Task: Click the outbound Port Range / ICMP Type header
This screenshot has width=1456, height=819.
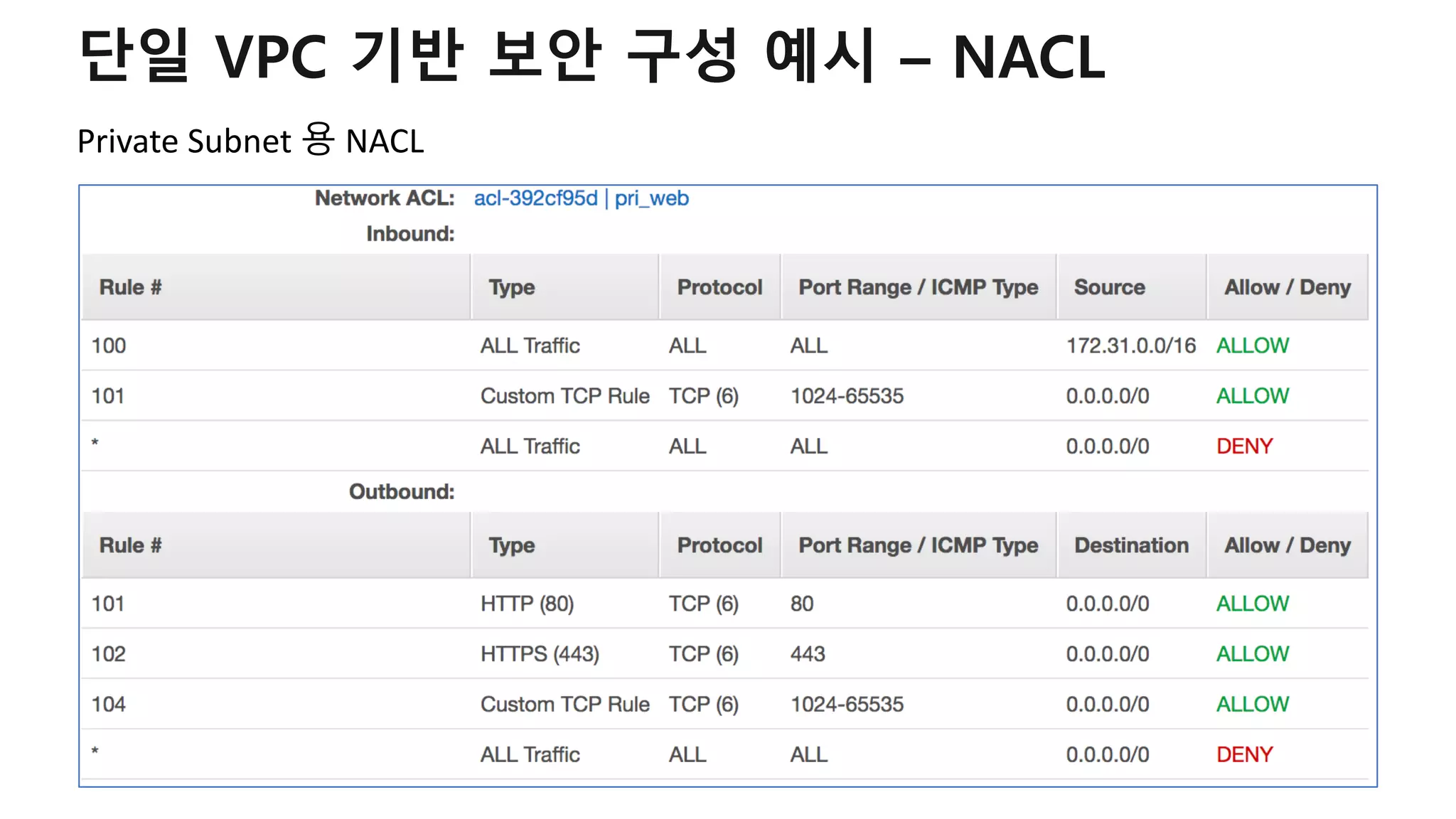Action: [919, 545]
